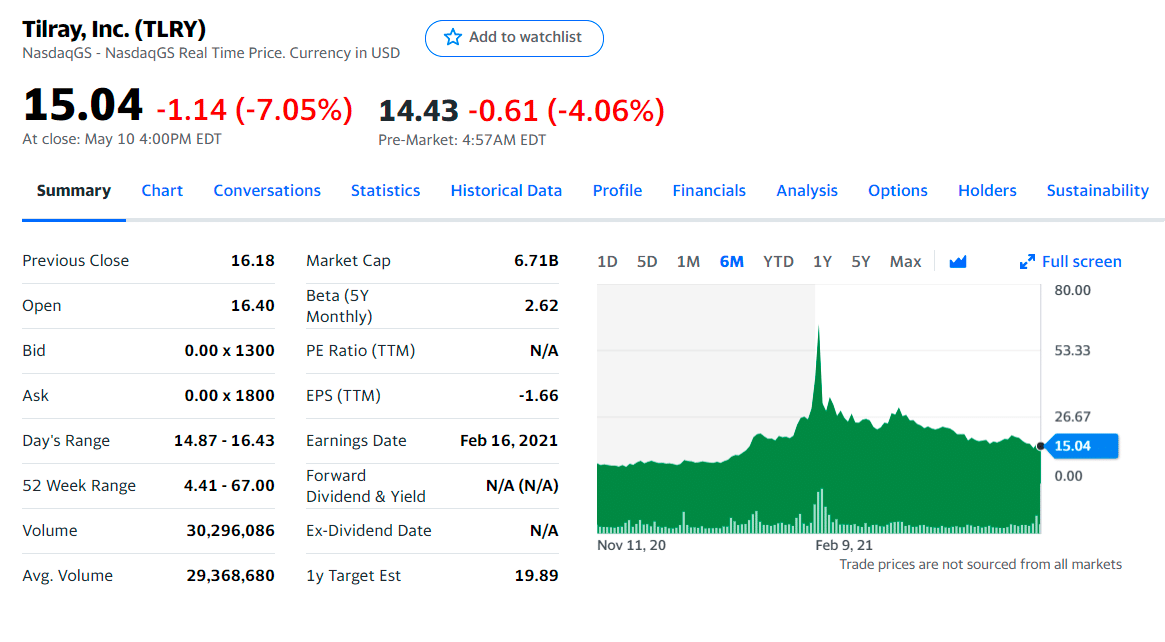The image size is (1165, 642).
Task: Select the 5D chart range
Action: coord(647,262)
